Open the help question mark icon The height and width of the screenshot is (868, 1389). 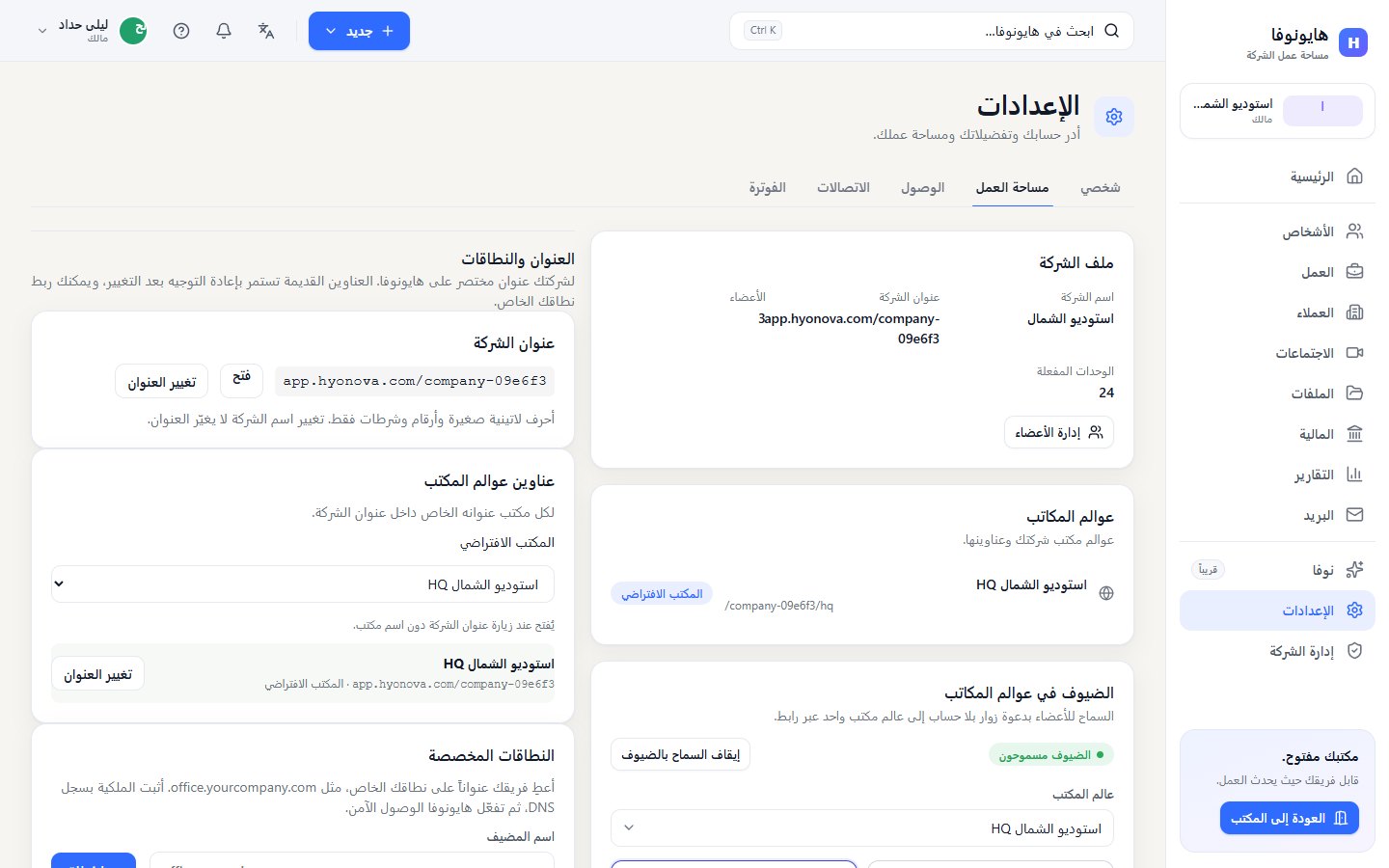point(181,31)
